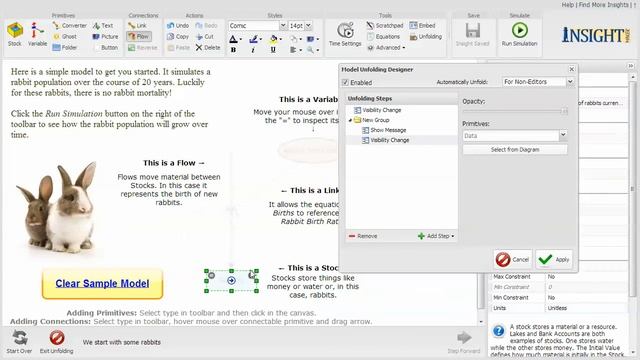640x360 pixels.
Task: Click the Paste action
Action: pos(178,47)
